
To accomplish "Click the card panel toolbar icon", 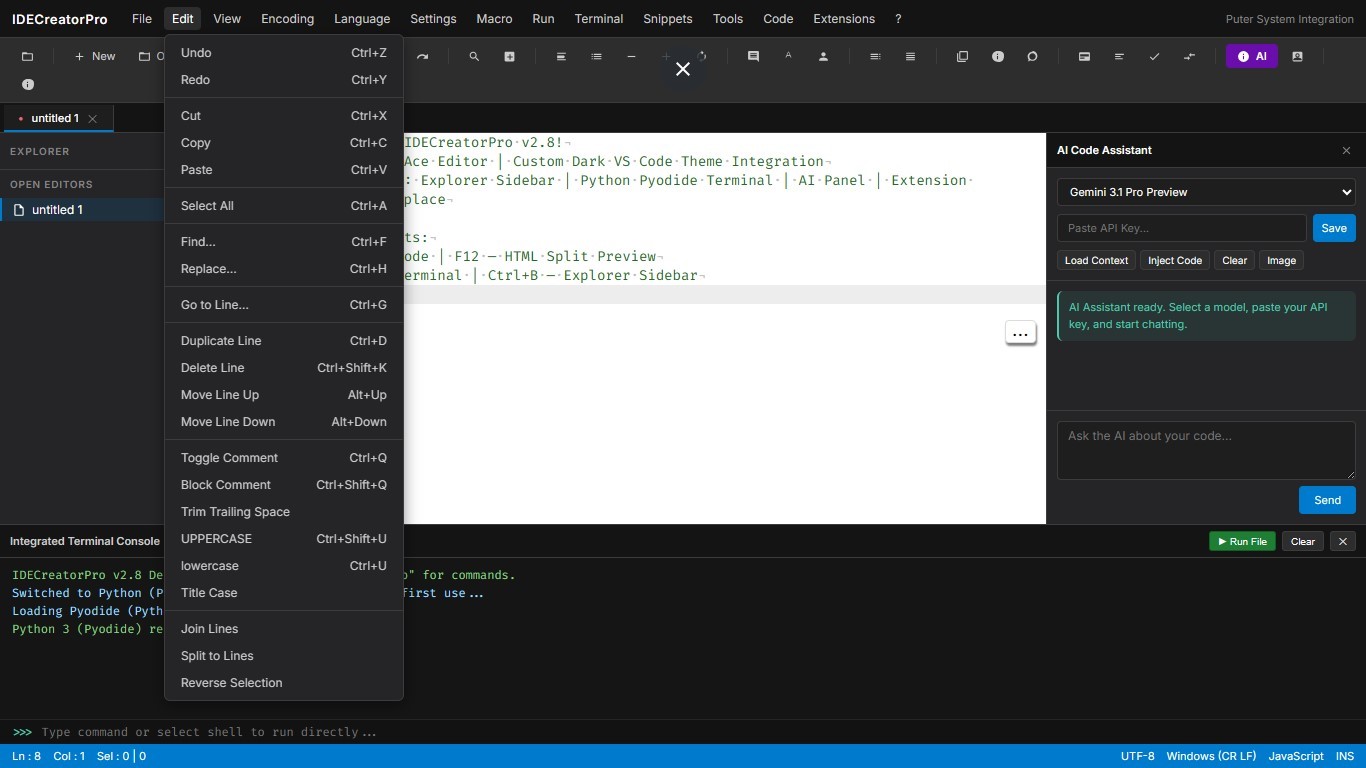I will click(1084, 57).
